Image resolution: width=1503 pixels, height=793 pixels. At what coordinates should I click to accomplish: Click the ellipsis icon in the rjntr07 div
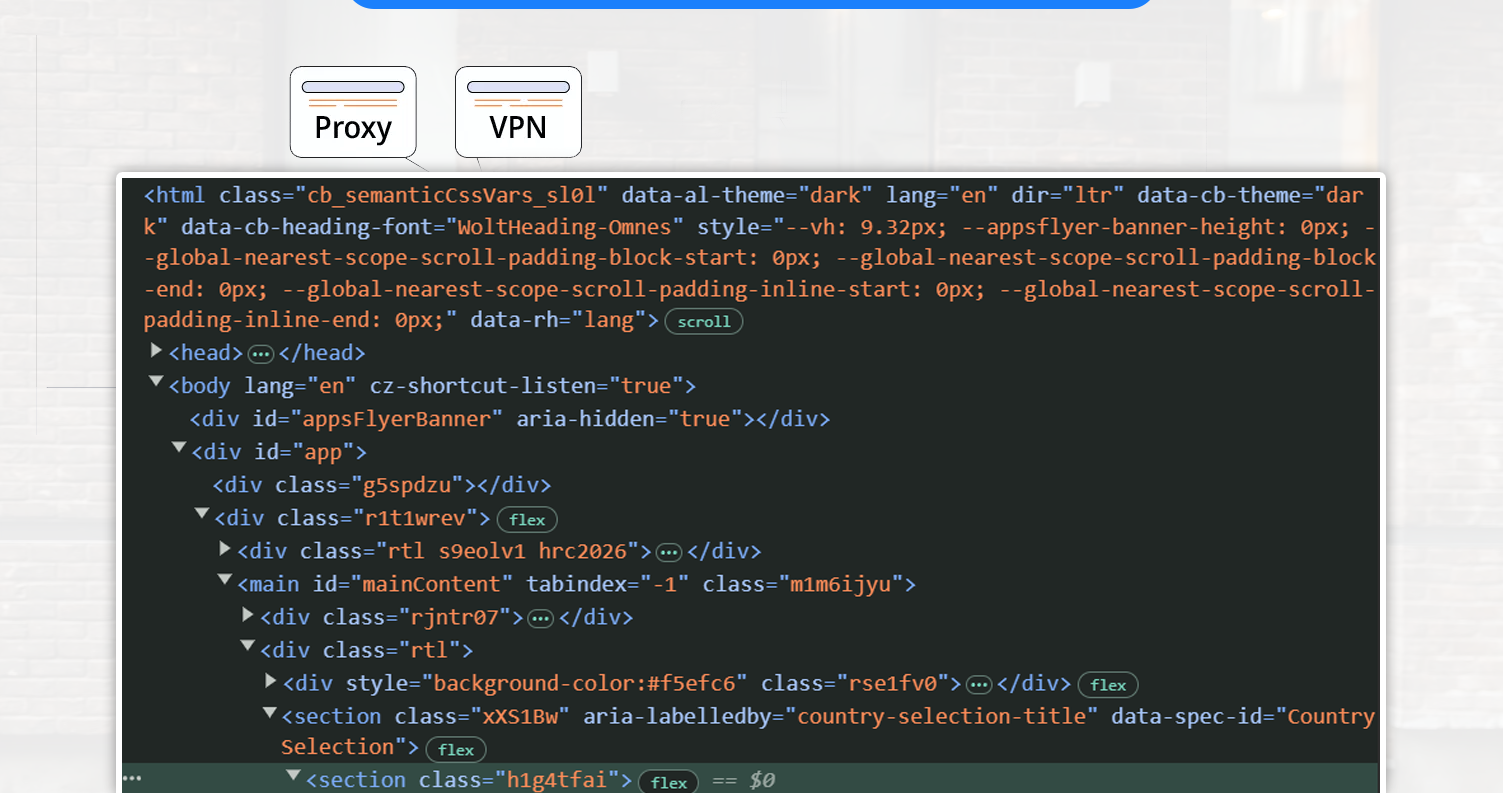(540, 618)
